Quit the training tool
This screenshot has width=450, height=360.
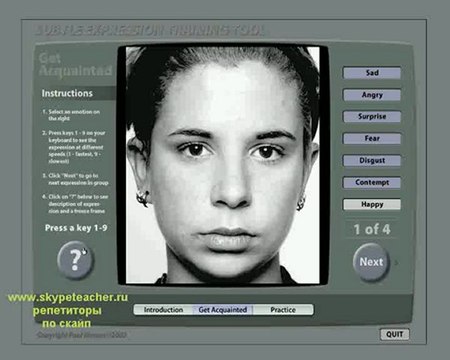[x=395, y=334]
